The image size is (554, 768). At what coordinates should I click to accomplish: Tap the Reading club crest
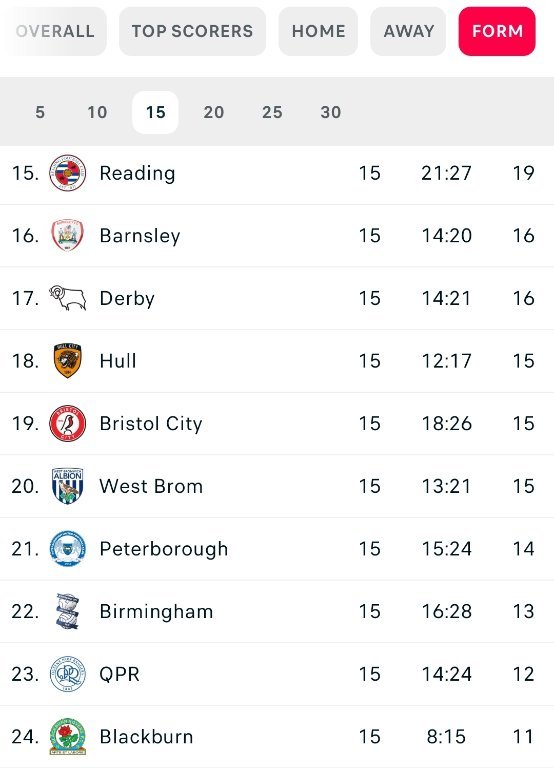click(68, 173)
